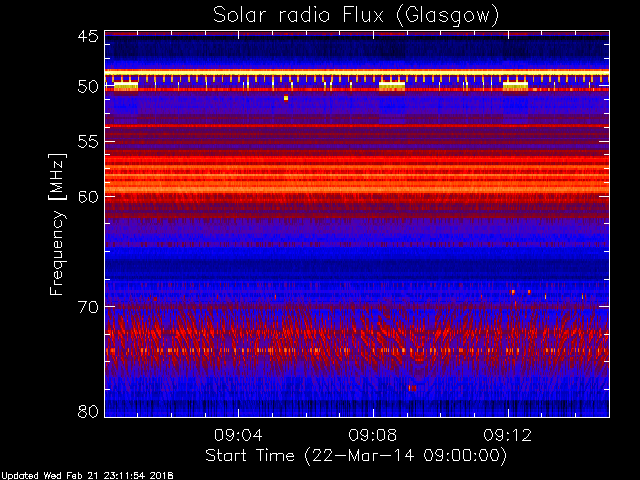Viewport: 640px width, 480px height.
Task: Click the Start Time axis title
Action: pyautogui.click(x=356, y=456)
